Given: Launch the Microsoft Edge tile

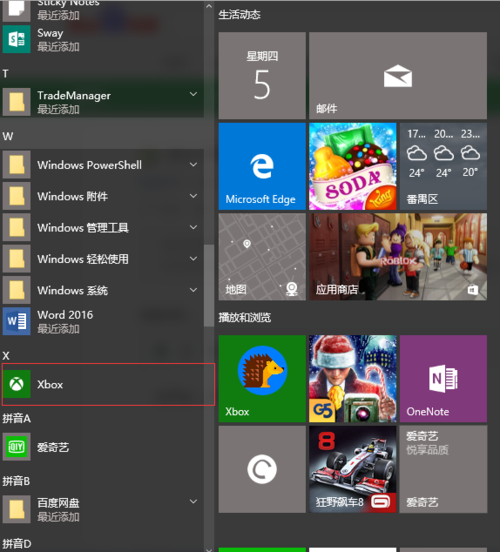Looking at the screenshot, I should tap(262, 166).
